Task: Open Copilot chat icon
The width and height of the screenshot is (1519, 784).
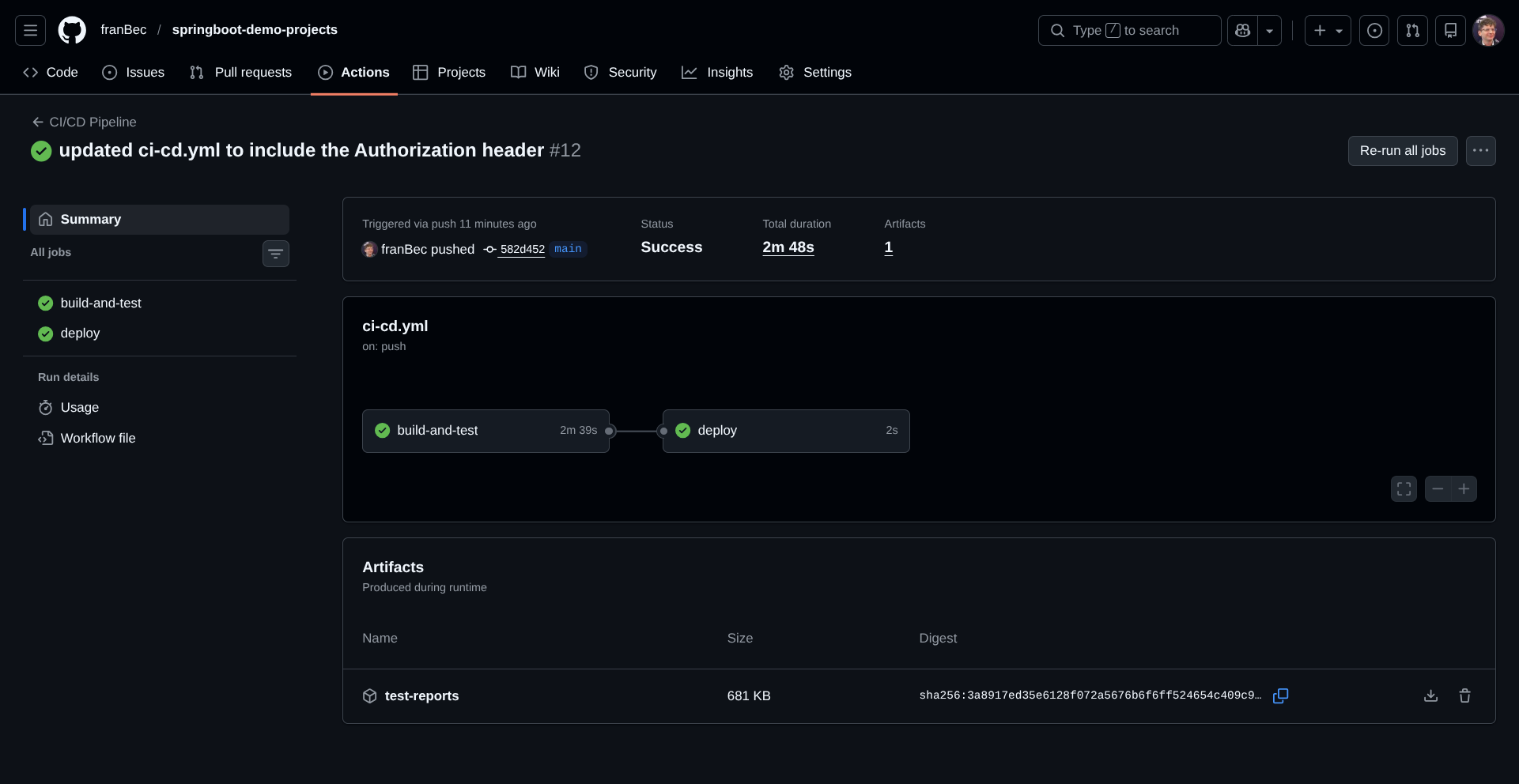Action: [1242, 30]
